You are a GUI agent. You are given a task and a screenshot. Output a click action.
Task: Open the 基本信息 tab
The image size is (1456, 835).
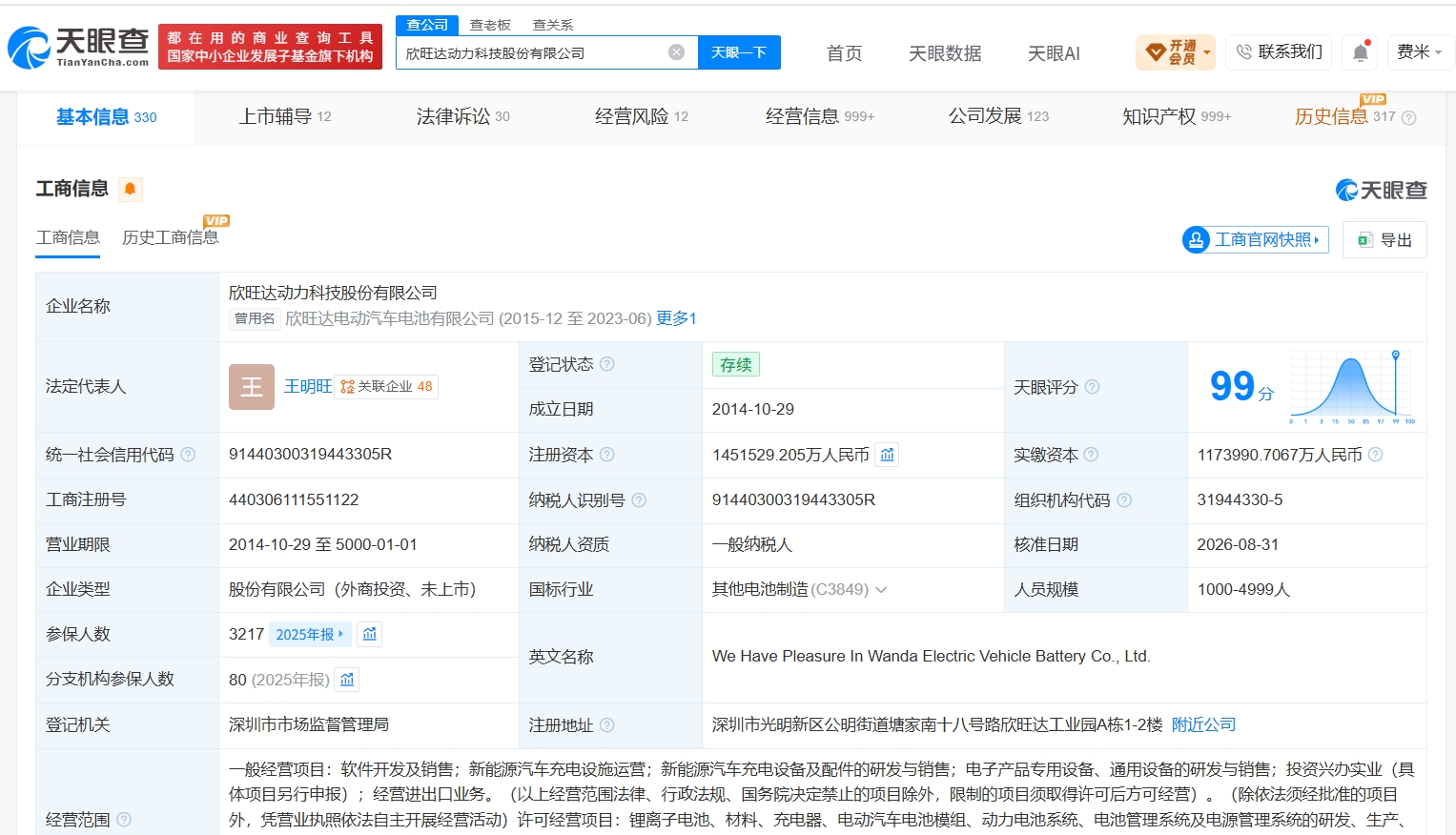(106, 117)
